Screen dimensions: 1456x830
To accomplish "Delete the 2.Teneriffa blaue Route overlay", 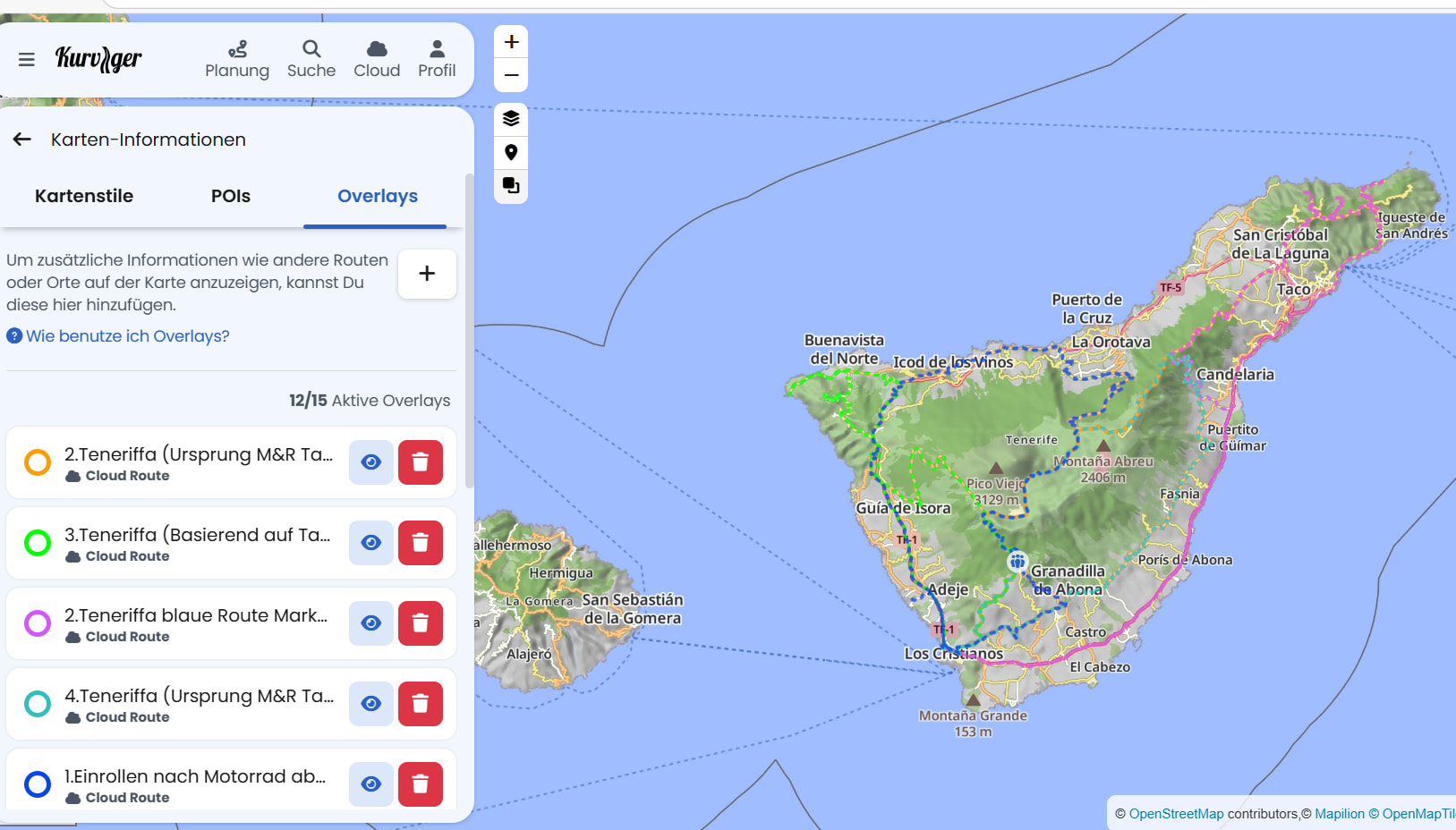I will 421,623.
